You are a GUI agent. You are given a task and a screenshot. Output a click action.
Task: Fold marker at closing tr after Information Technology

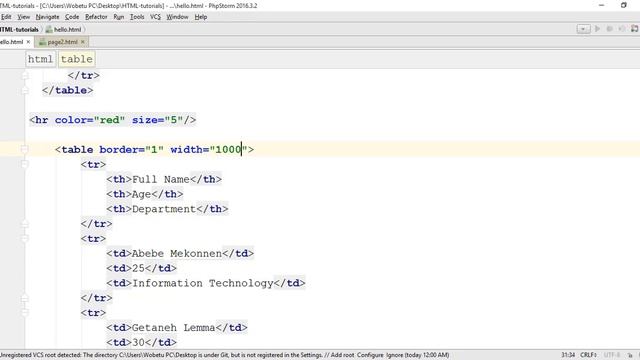(24, 298)
